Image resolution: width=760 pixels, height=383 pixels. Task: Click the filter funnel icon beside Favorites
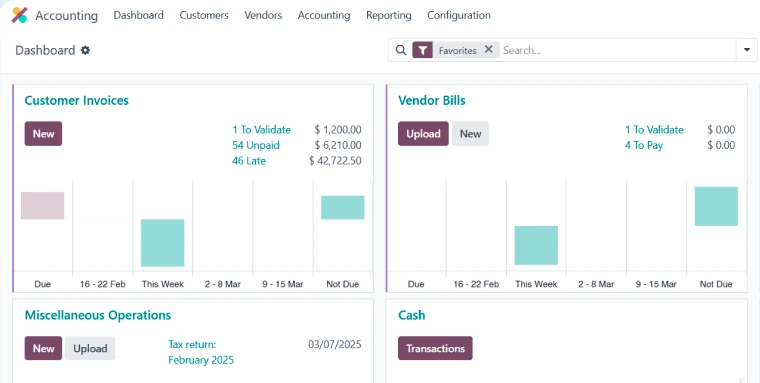(x=423, y=50)
